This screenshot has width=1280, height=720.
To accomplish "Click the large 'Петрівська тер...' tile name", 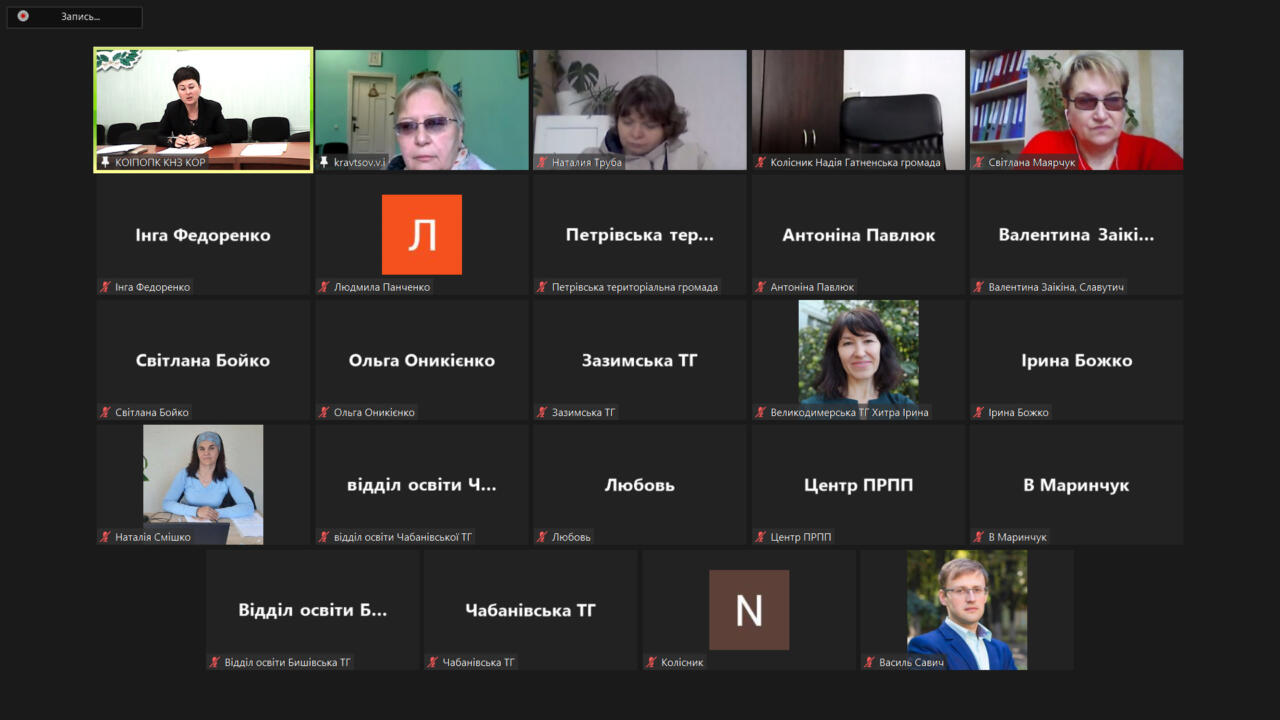I will coord(640,236).
